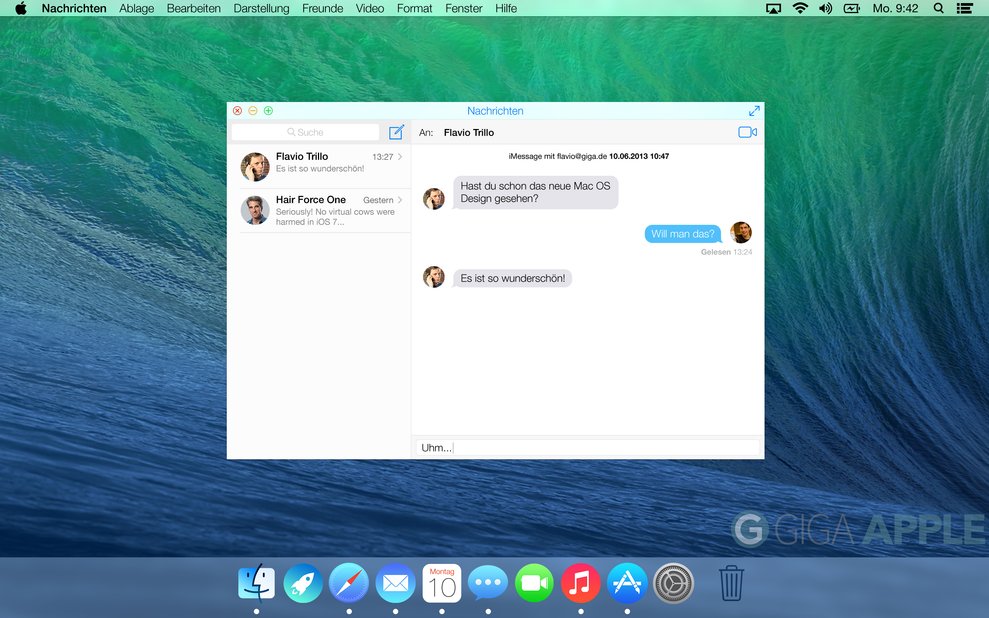Open System Preferences gear in dock
989x618 pixels.
pyautogui.click(x=673, y=583)
